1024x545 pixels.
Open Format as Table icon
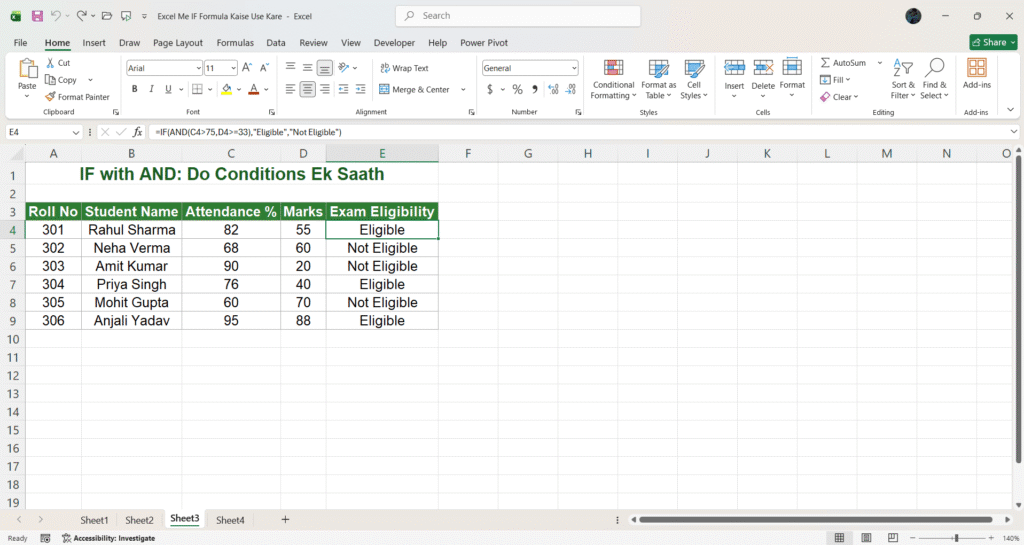pos(658,68)
